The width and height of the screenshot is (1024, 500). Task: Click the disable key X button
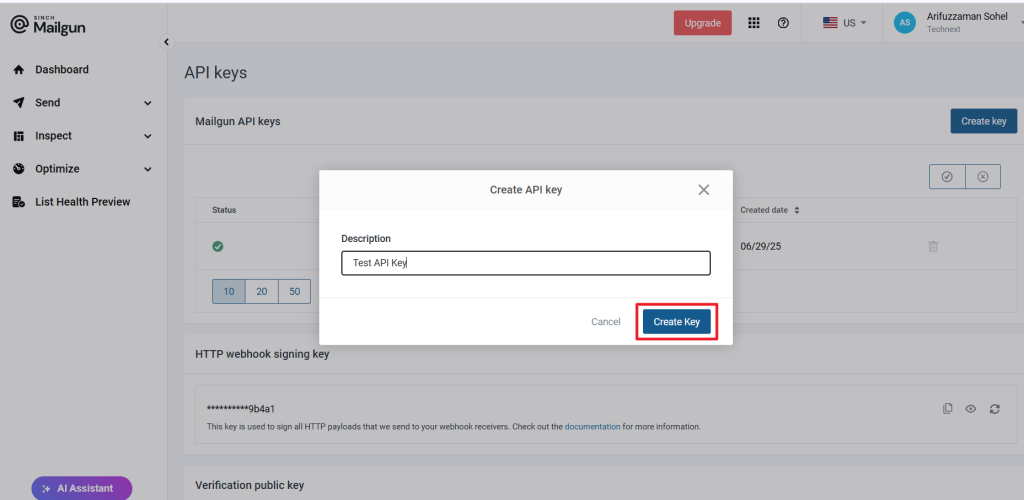click(x=983, y=177)
